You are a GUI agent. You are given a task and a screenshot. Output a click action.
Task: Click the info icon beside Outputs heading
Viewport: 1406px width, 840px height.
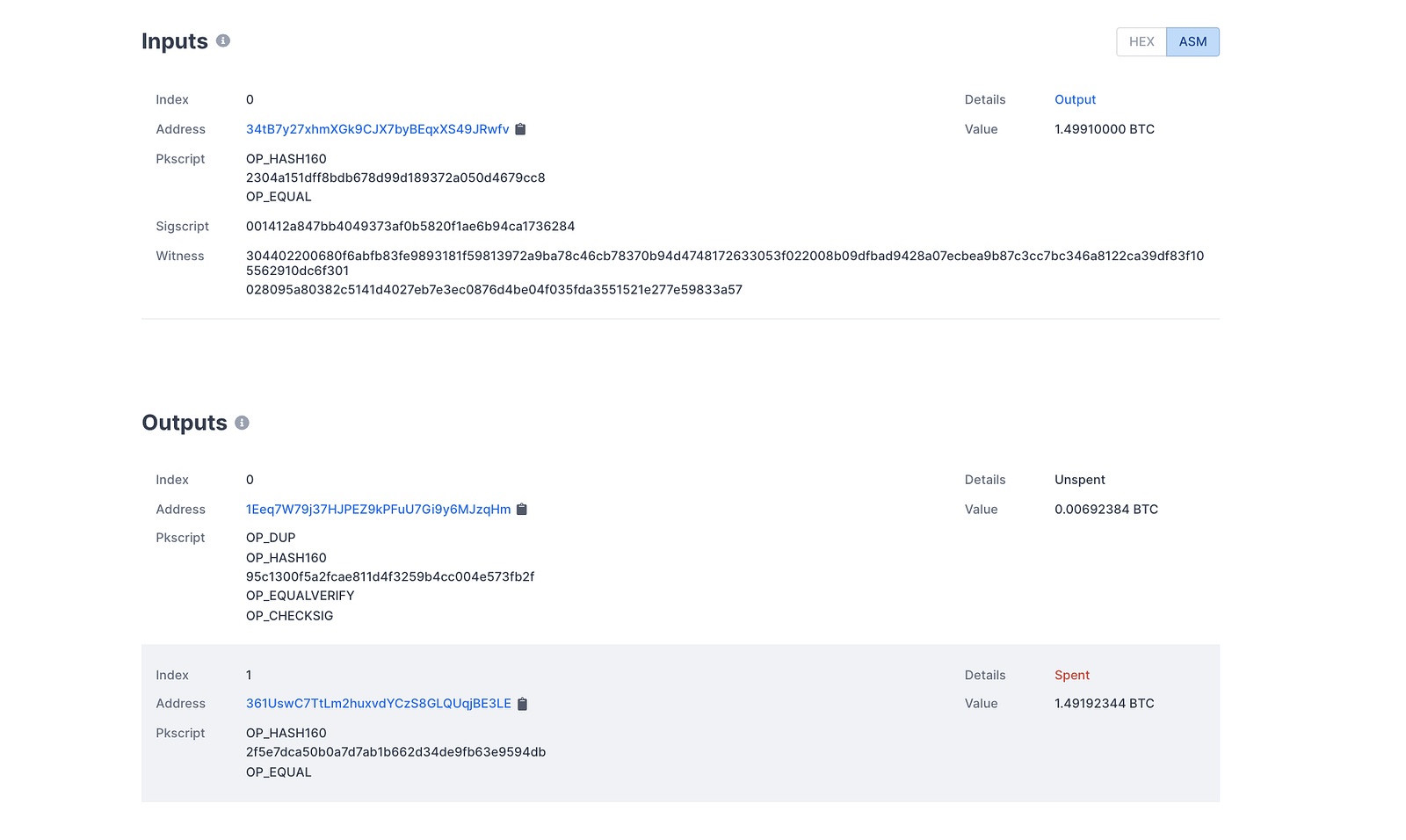(242, 423)
